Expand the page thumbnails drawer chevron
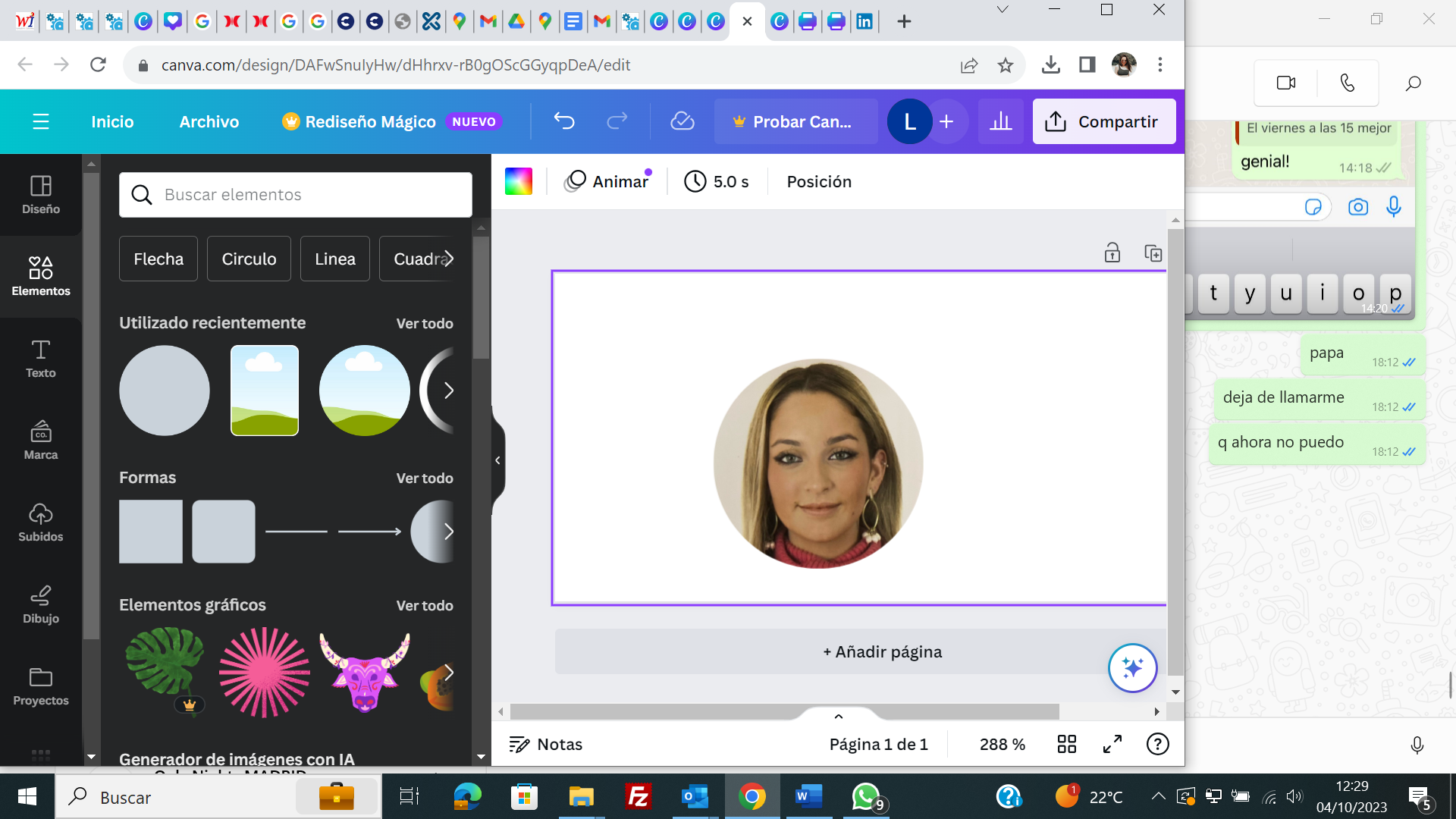The image size is (1456, 819). 839,715
